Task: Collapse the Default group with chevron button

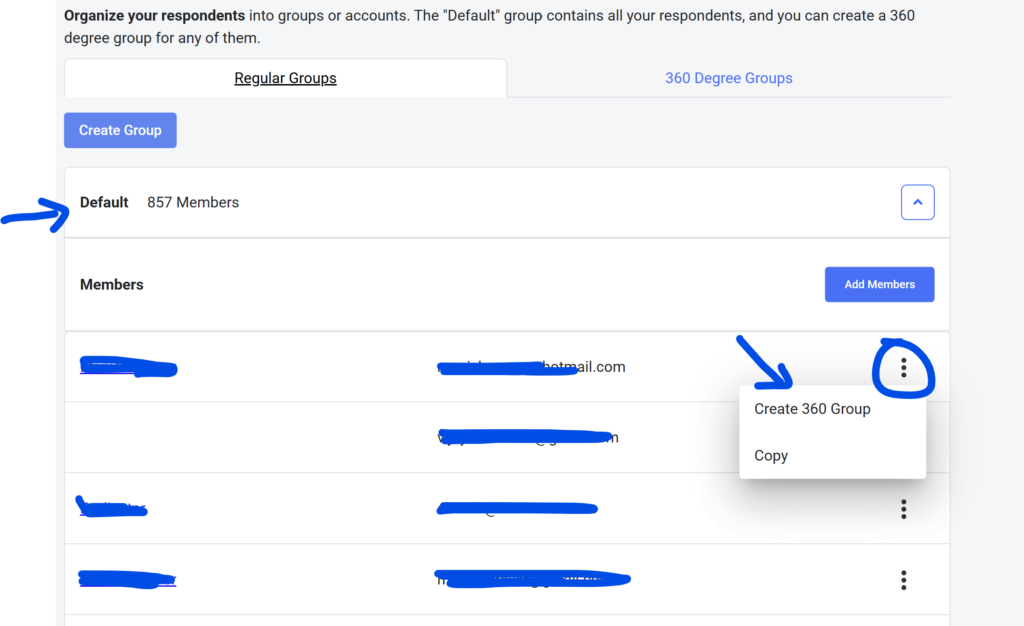Action: pos(917,203)
